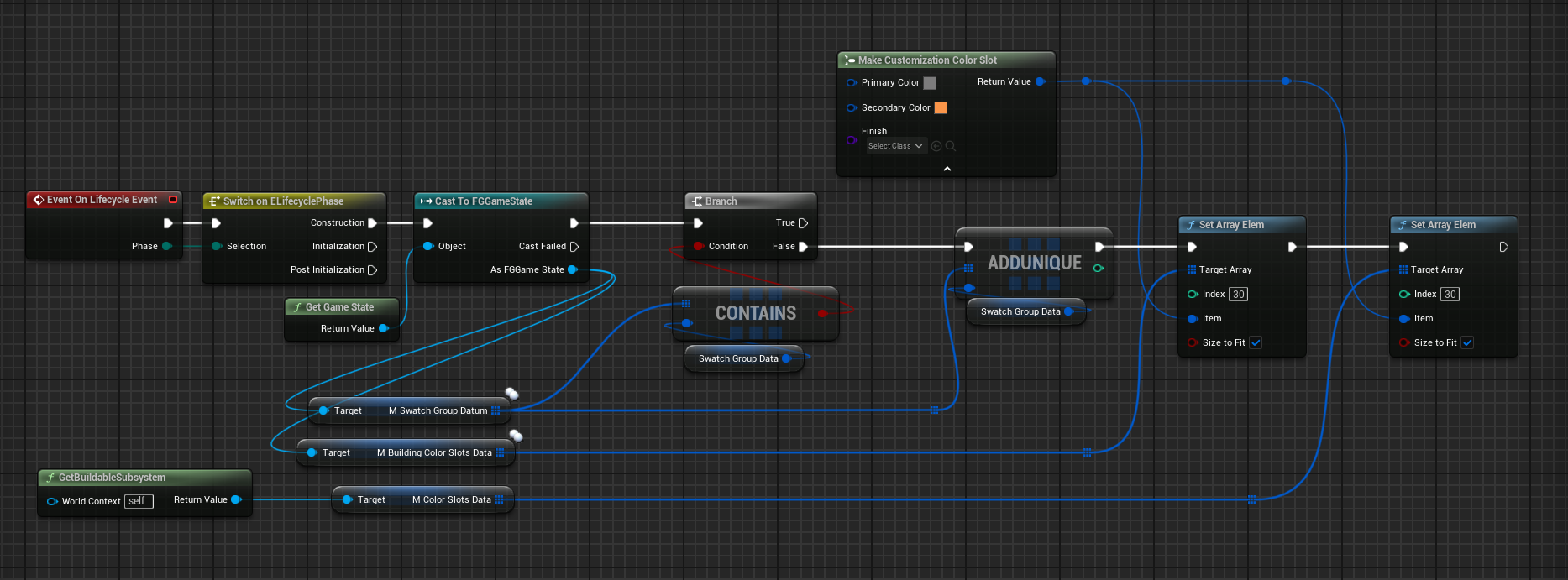
Task: Toggle Size to Fit on last Set Array Elem
Action: click(x=1467, y=342)
